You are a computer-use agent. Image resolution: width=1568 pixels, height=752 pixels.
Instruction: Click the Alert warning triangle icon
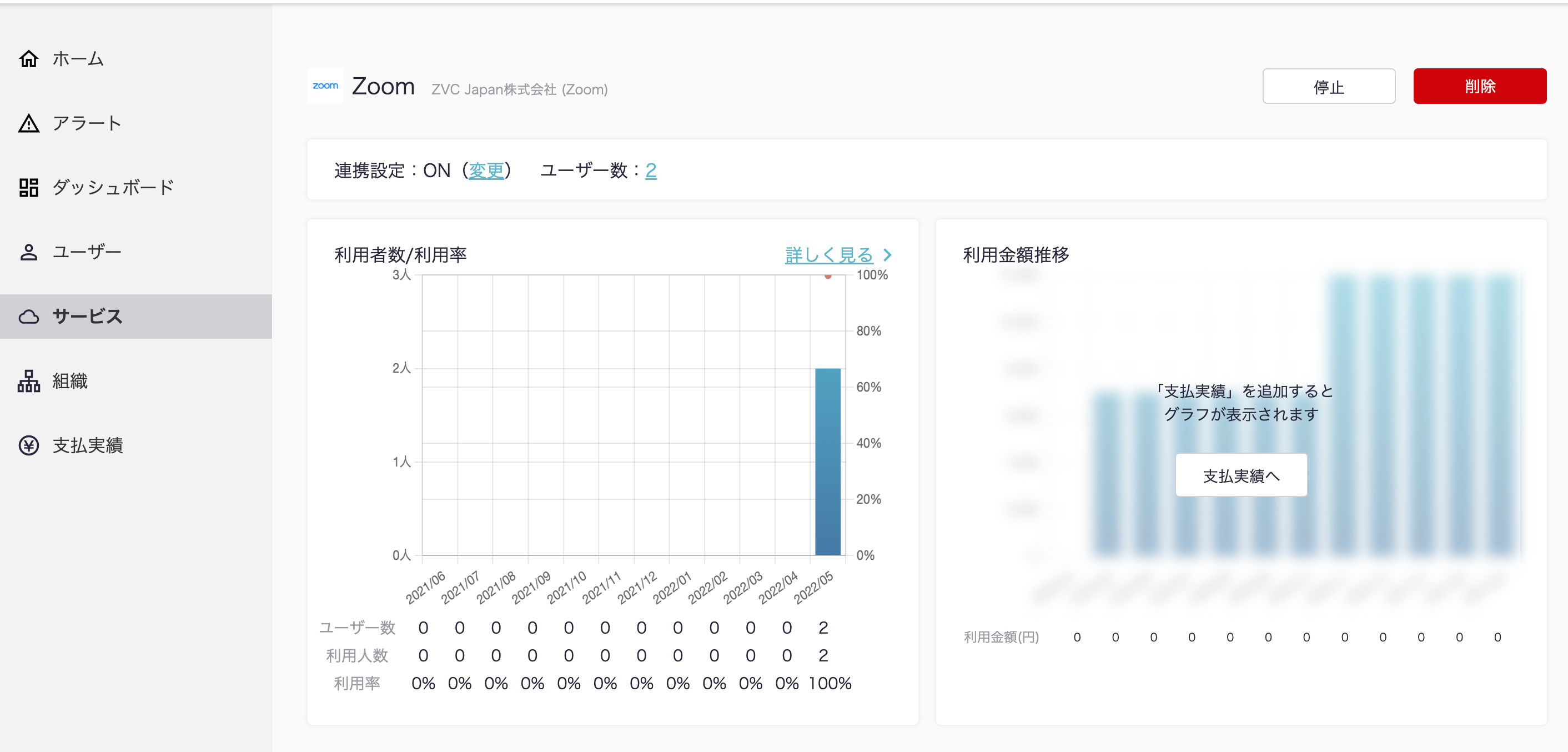(29, 124)
